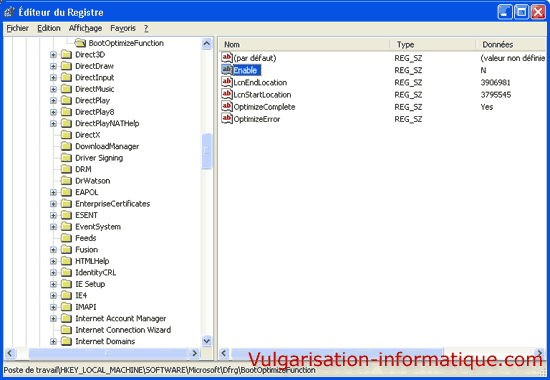Click the data value 3795545
Screen dimensions: 550x380
click(x=496, y=95)
